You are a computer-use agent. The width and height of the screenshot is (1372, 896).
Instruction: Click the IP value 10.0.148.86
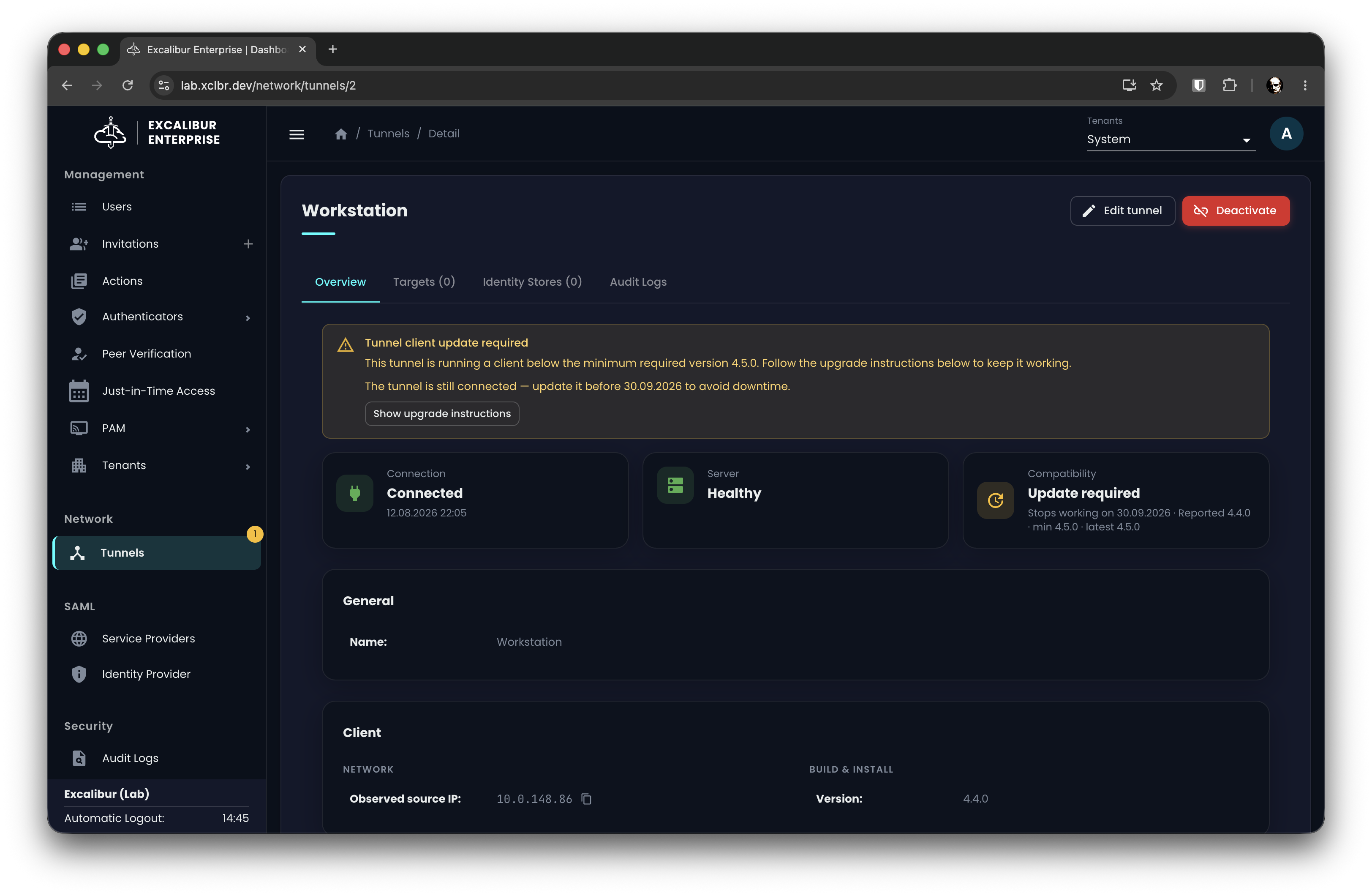534,798
